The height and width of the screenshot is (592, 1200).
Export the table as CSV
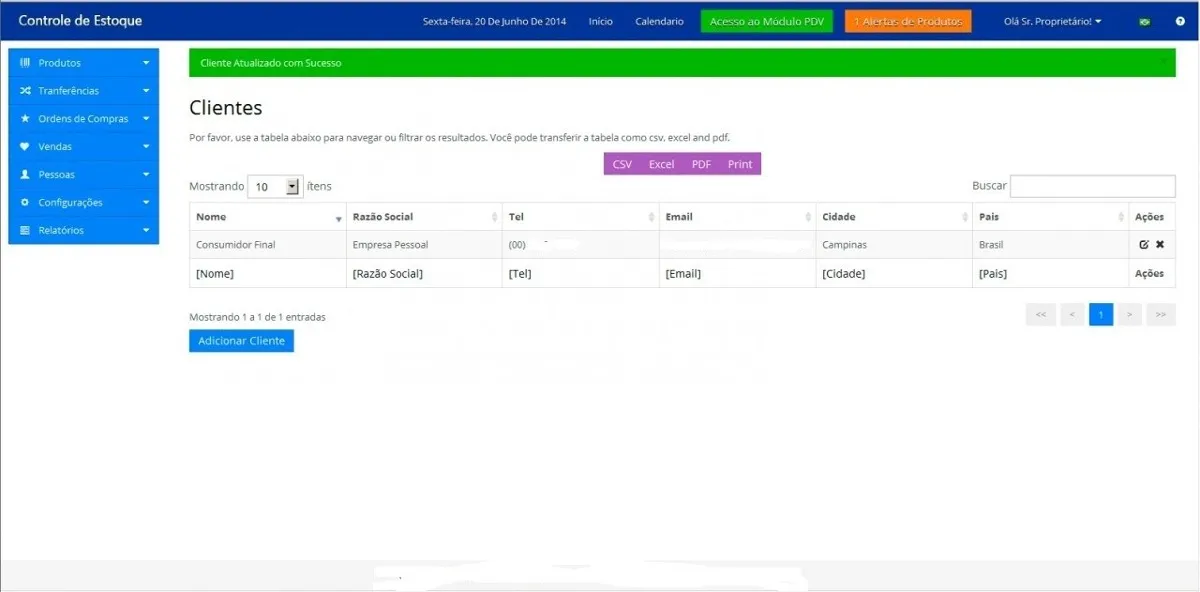(x=622, y=164)
